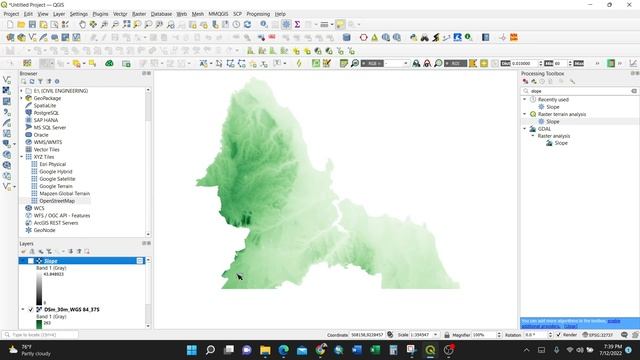
Task: Select Slope under GDAL Raster analysis
Action: point(561,143)
